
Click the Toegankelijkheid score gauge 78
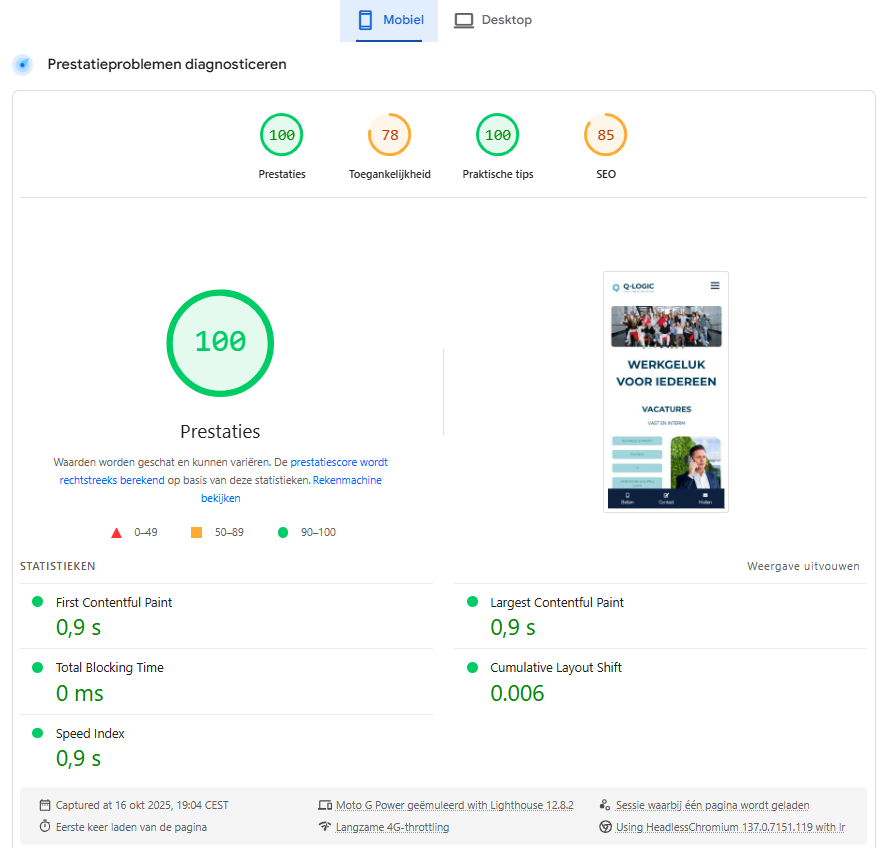[x=390, y=136]
